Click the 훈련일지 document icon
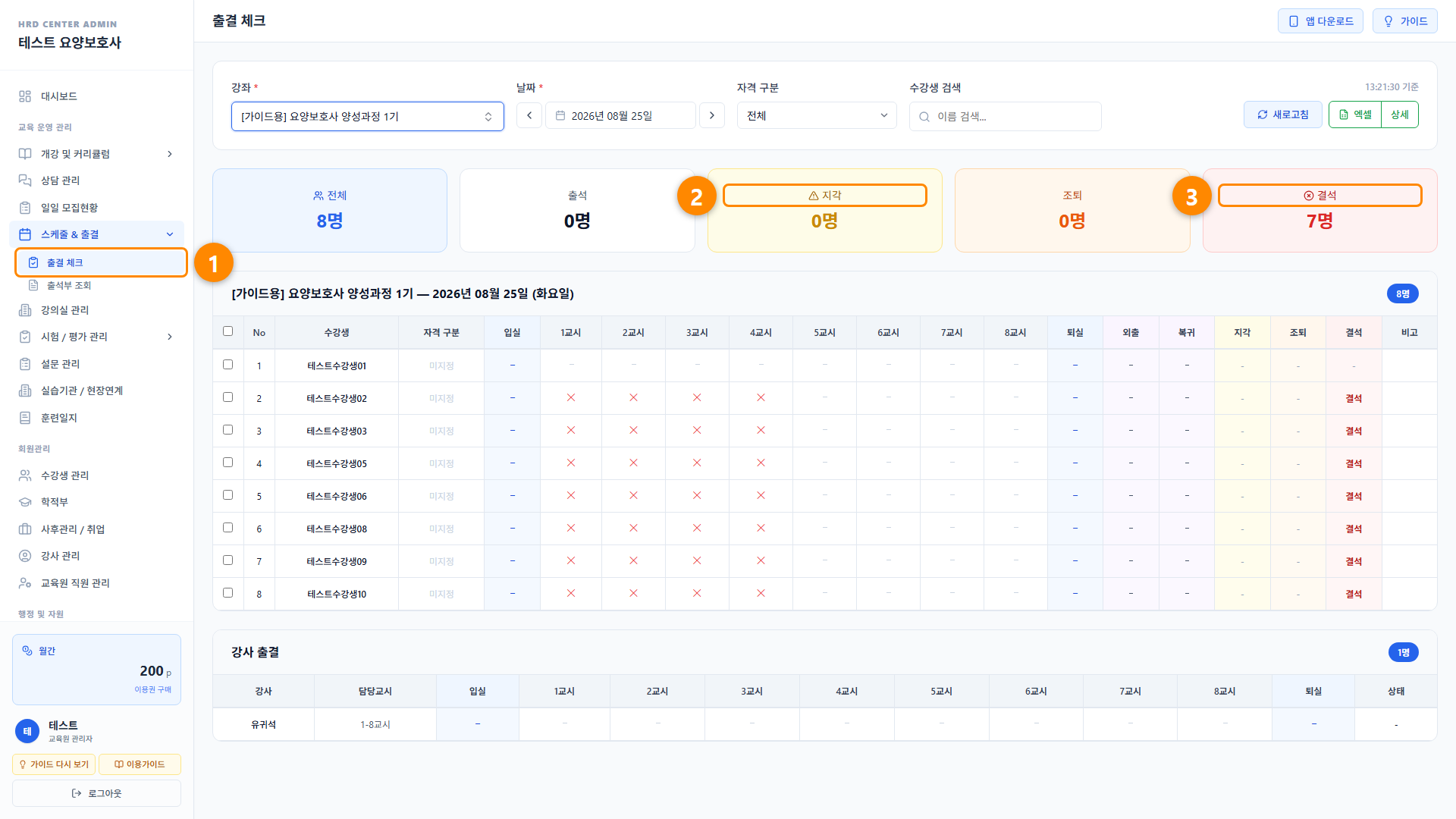Image resolution: width=1456 pixels, height=819 pixels. 25,418
